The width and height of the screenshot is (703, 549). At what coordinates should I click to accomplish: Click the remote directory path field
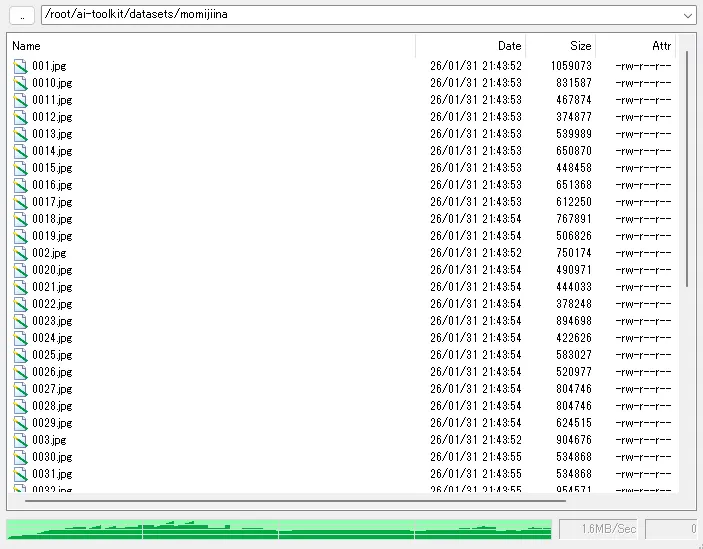click(360, 15)
